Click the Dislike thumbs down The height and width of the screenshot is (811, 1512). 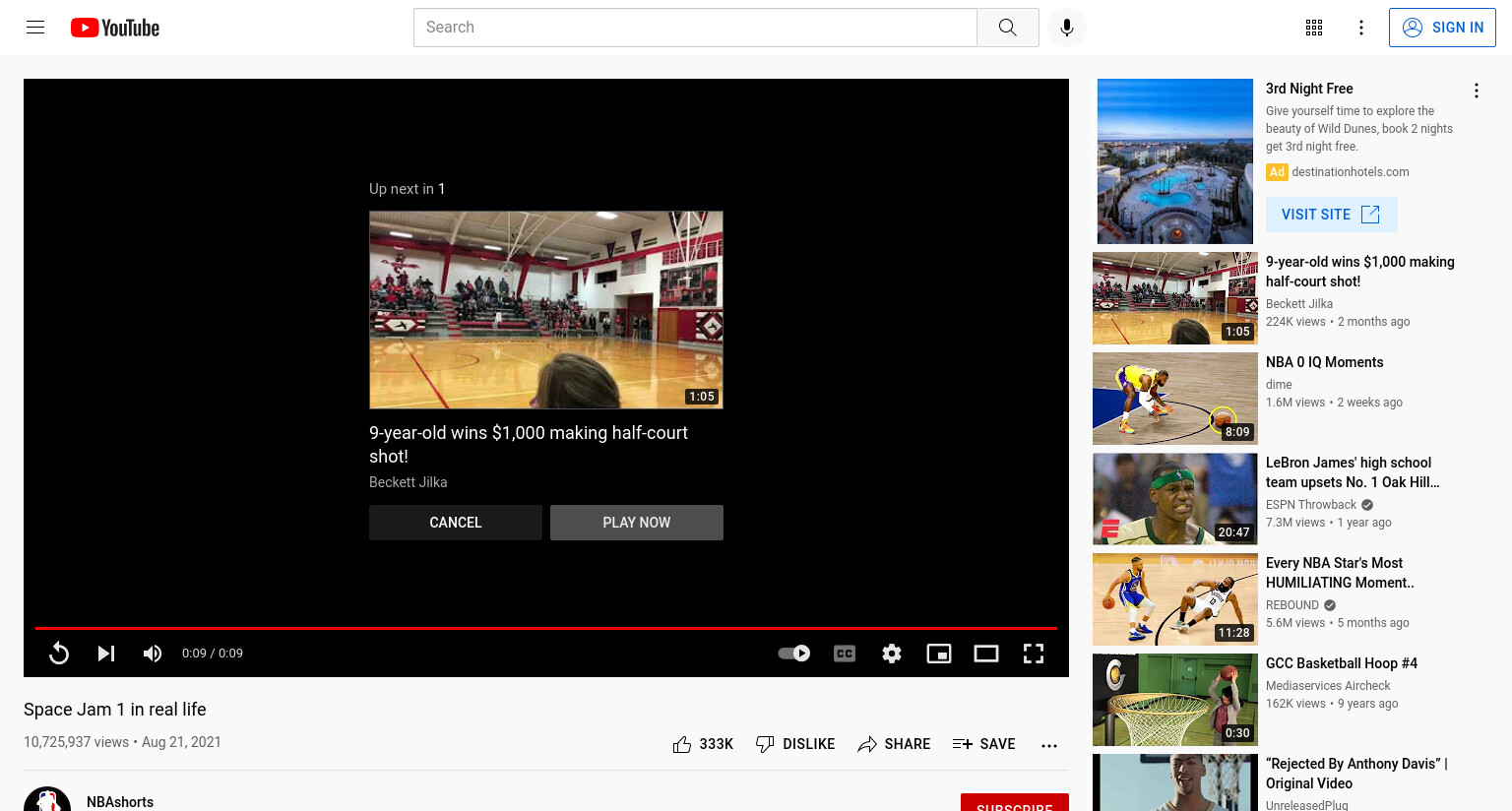coord(793,744)
